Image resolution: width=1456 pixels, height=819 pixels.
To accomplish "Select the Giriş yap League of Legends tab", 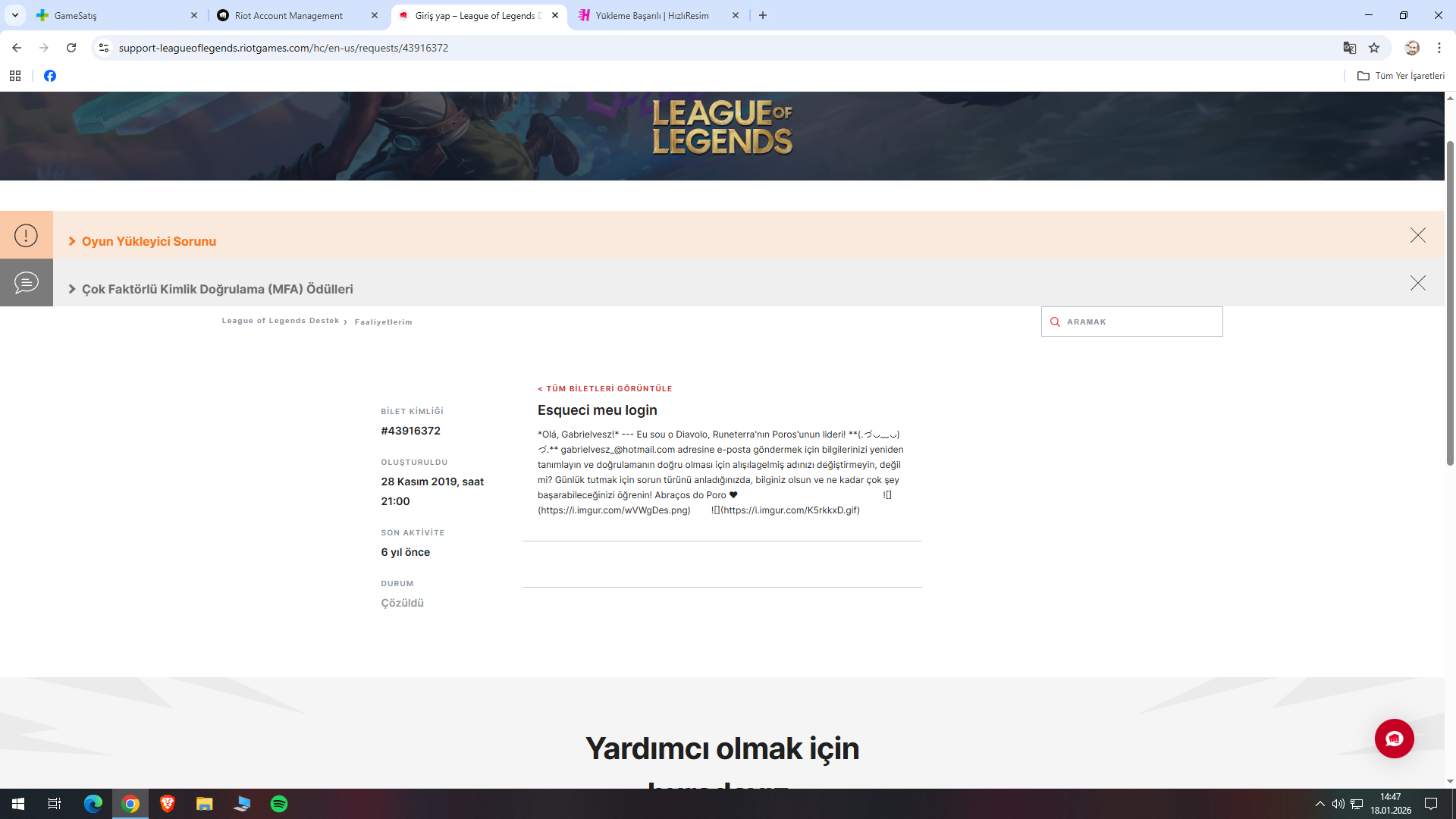I will [478, 15].
